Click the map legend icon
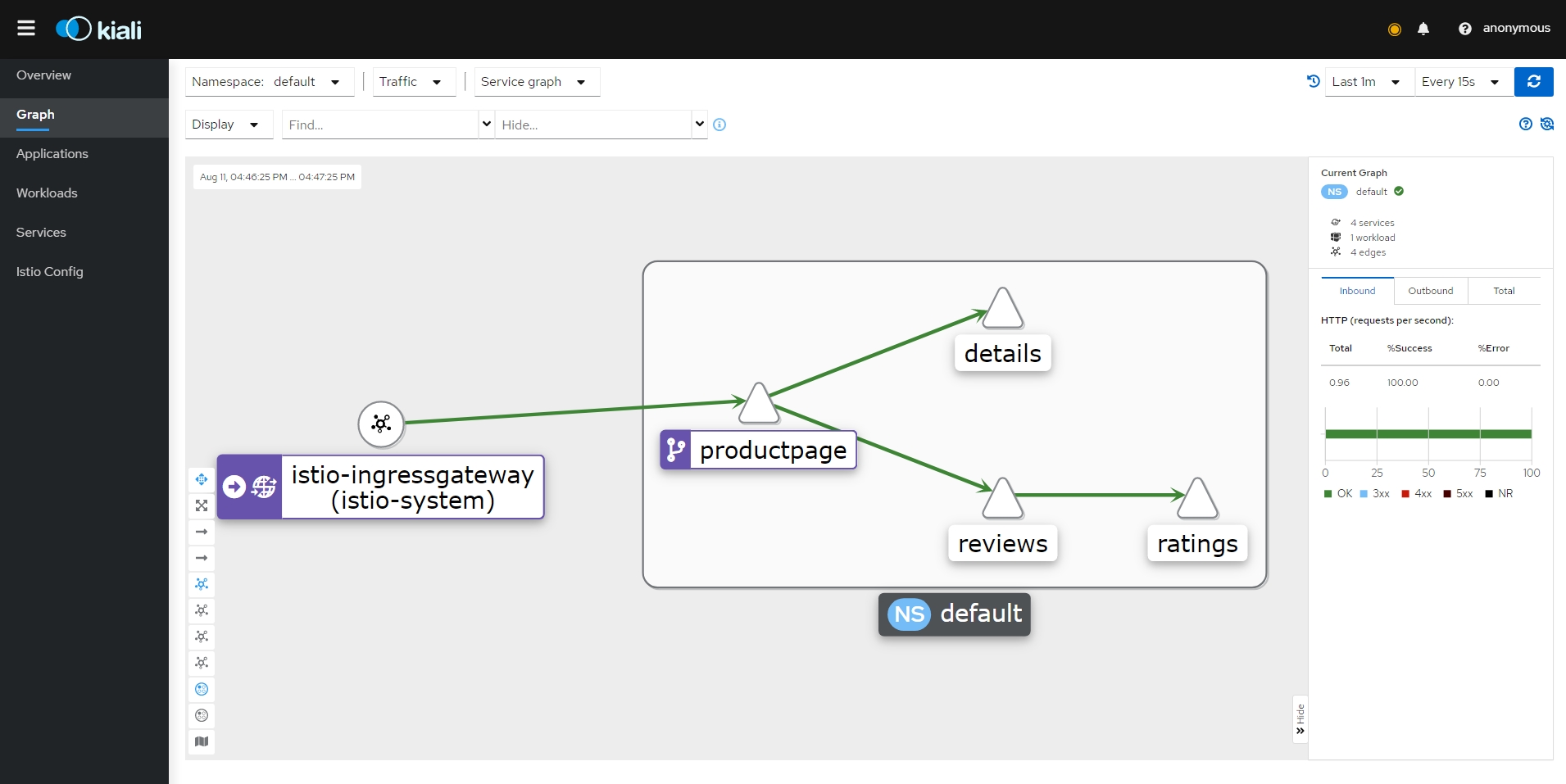This screenshot has height=784, width=1566. (x=202, y=741)
